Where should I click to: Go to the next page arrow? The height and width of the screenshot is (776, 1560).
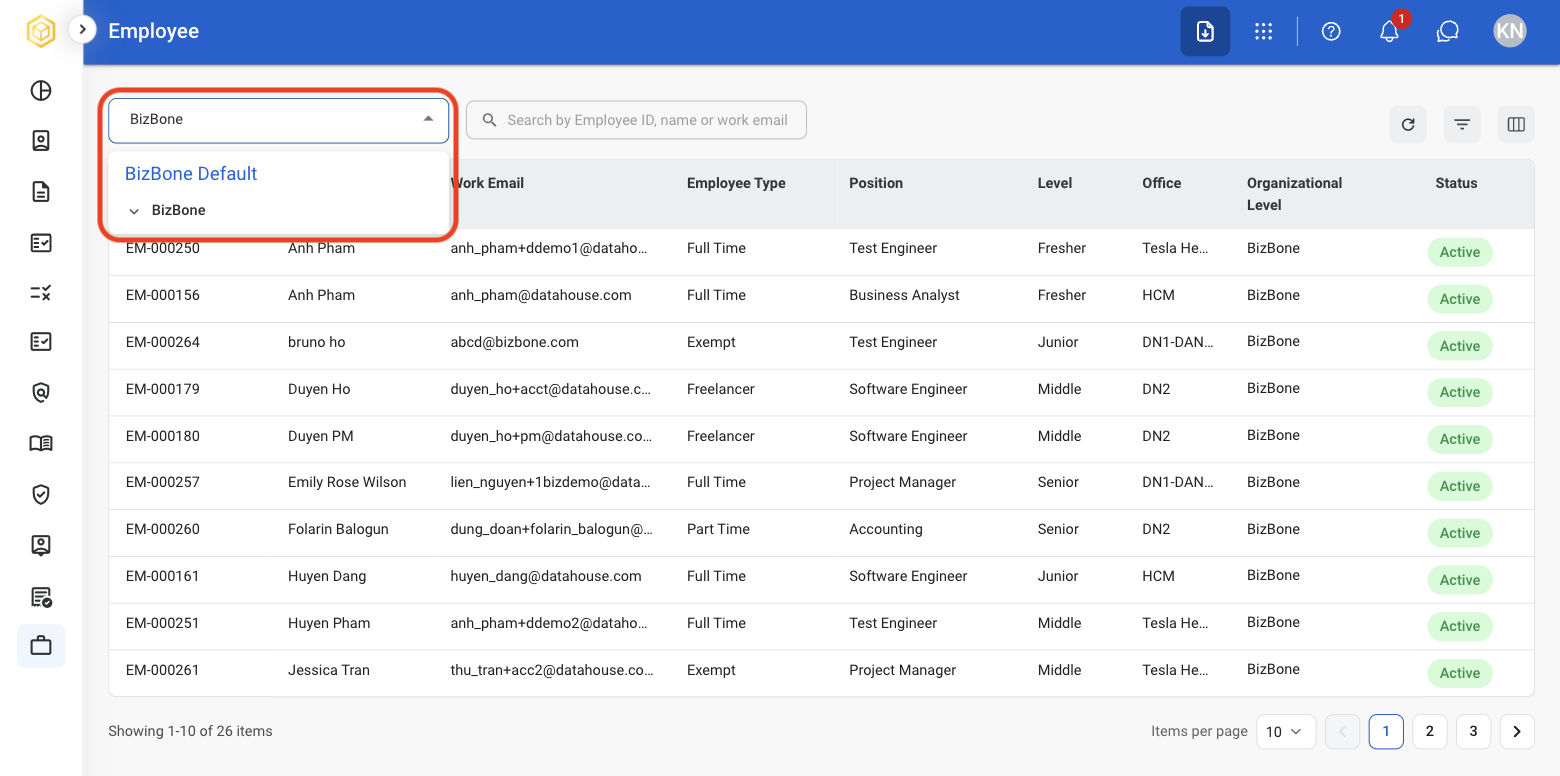(x=1517, y=732)
